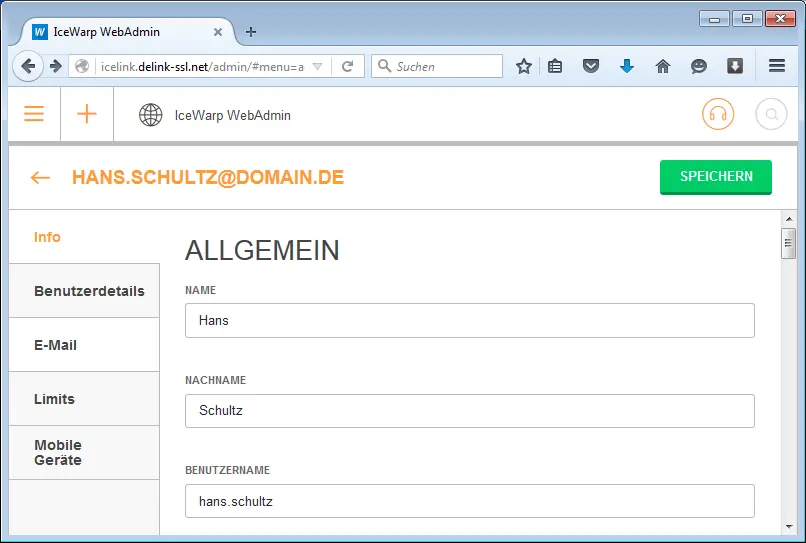806x543 pixels.
Task: Click the Name field containing Hans
Action: [x=470, y=320]
